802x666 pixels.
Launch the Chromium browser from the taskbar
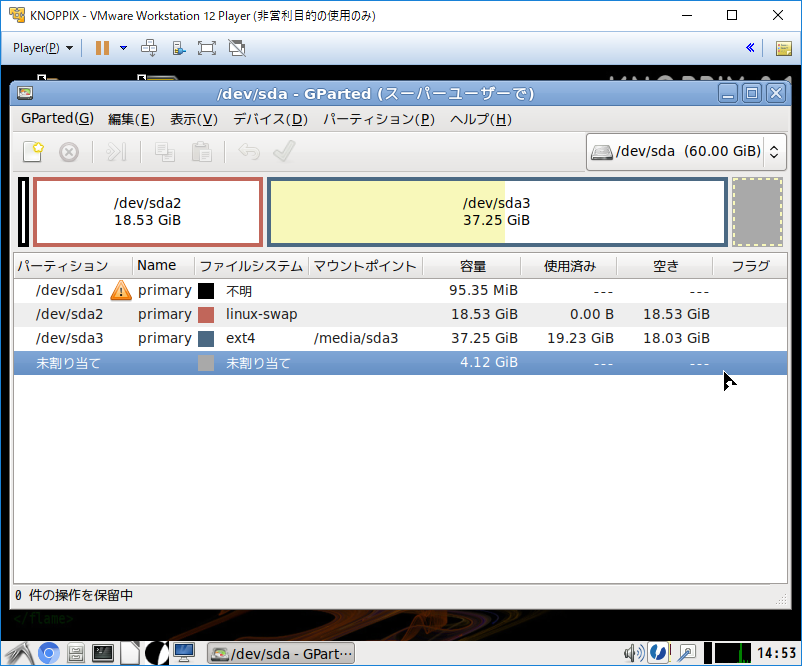pos(49,653)
